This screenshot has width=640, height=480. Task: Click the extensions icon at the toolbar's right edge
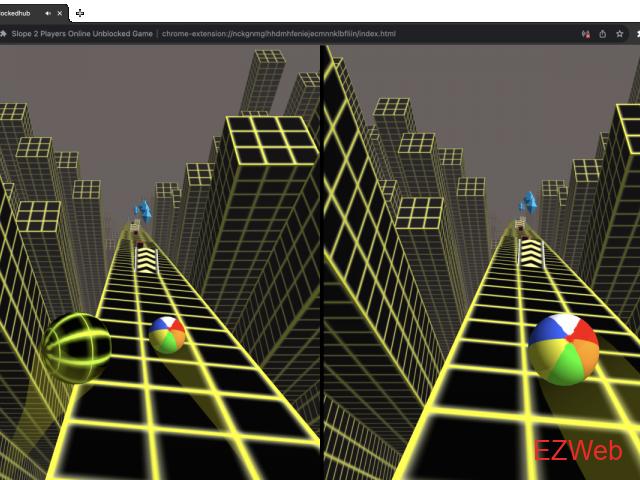636,33
